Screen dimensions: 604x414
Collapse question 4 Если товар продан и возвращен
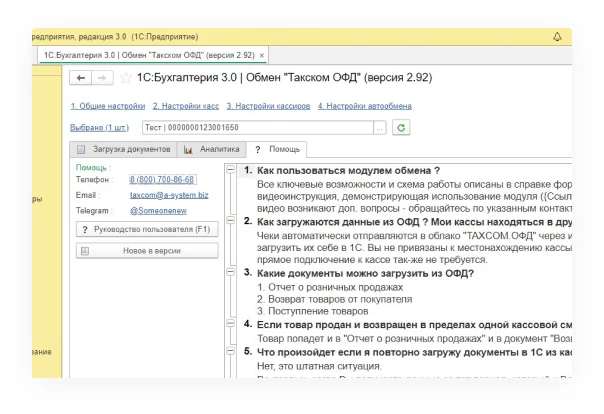(x=230, y=323)
